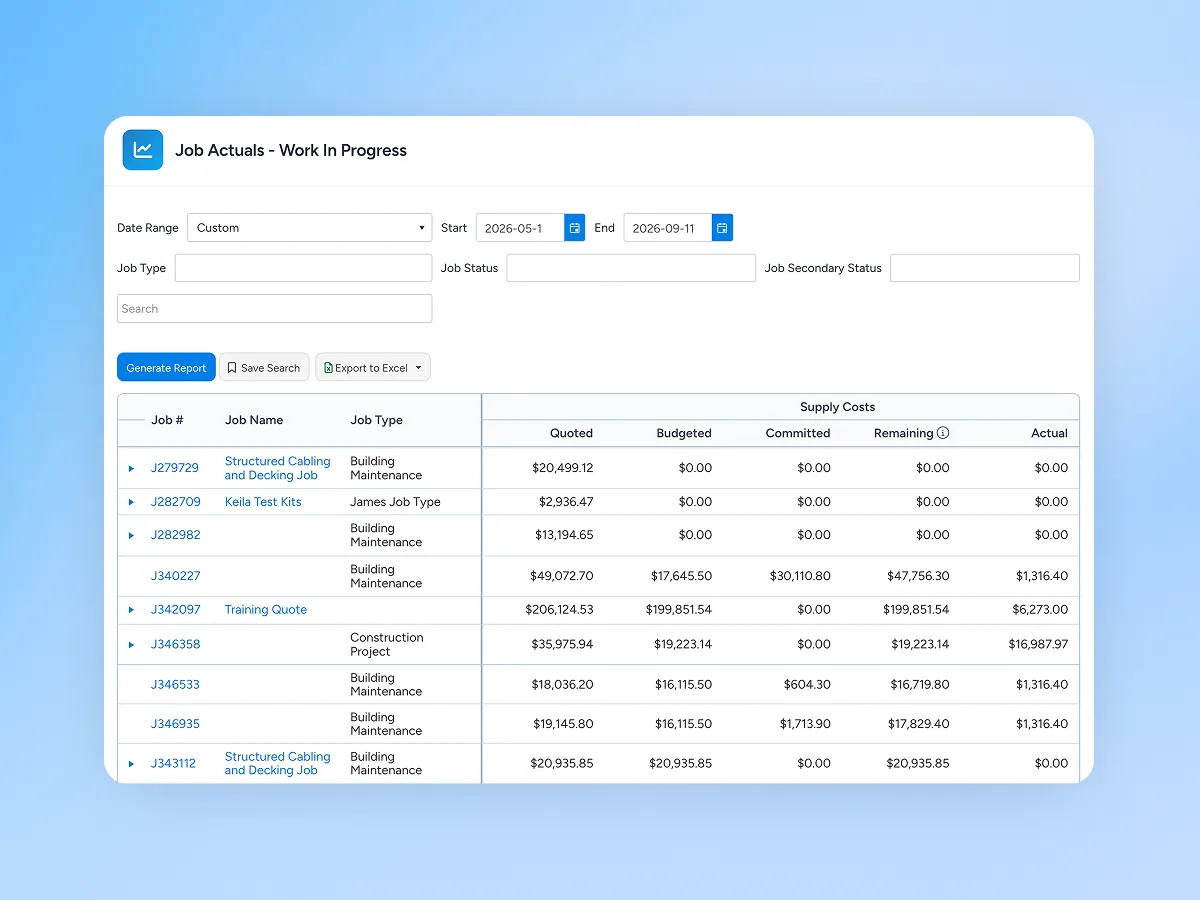Image resolution: width=1200 pixels, height=900 pixels.
Task: Click the Remaining column info icon
Action: [943, 433]
